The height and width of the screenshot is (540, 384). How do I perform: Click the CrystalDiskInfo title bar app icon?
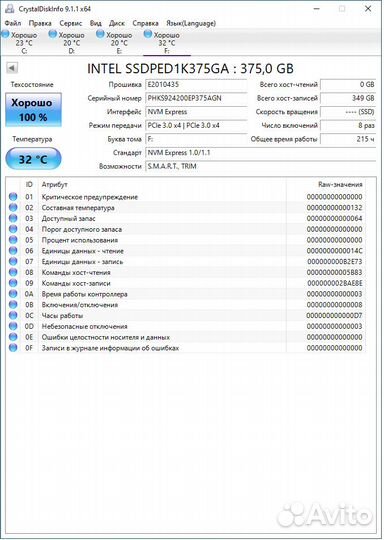coord(10,9)
